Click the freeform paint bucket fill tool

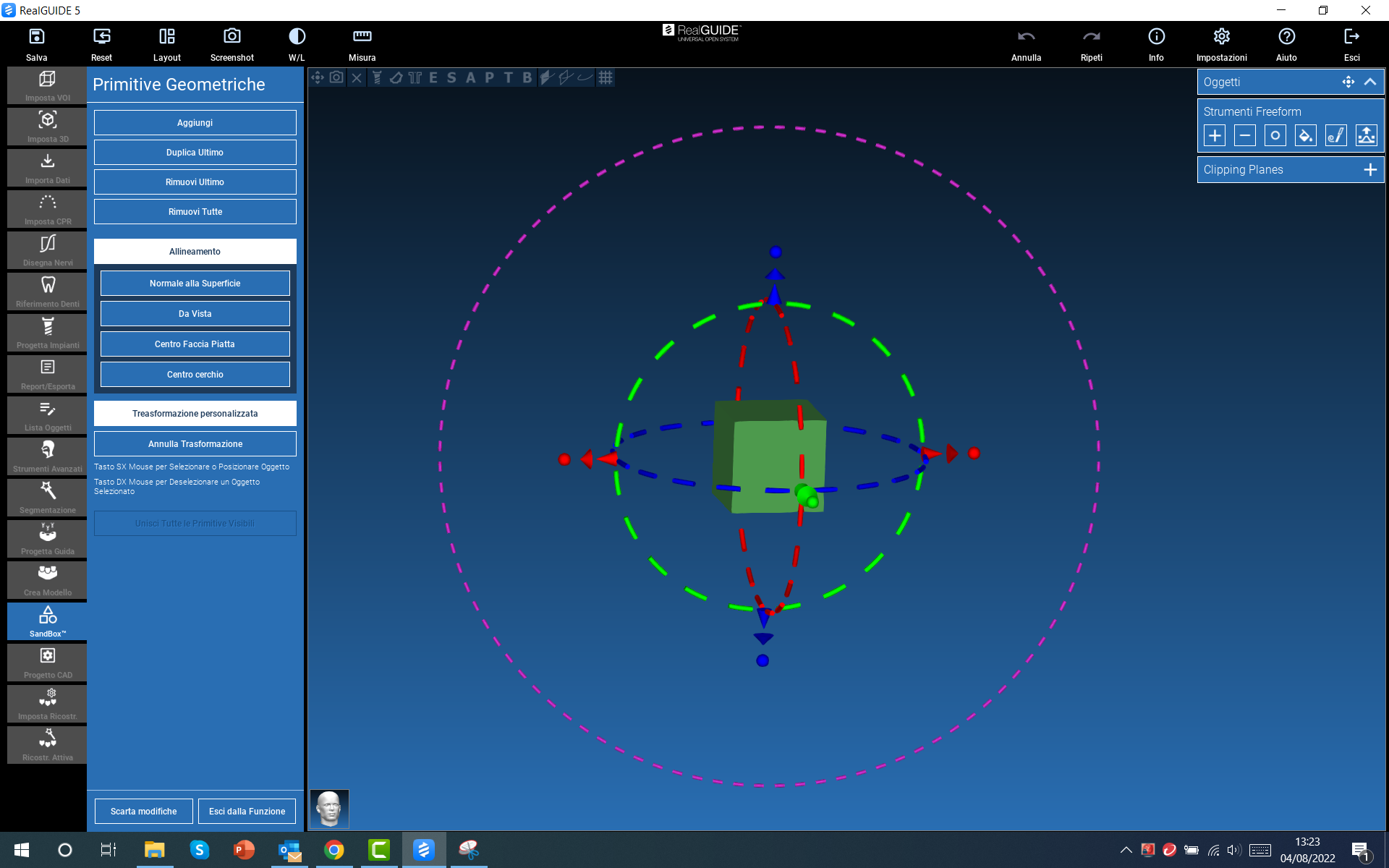(x=1305, y=135)
